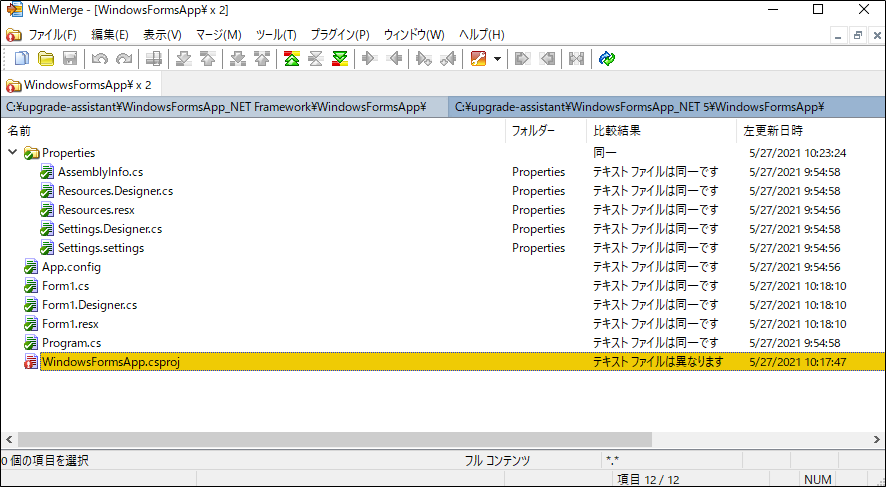Click the horizontal scrollbar thumb
Viewport: 886px width, 487px height.
(x=335, y=440)
